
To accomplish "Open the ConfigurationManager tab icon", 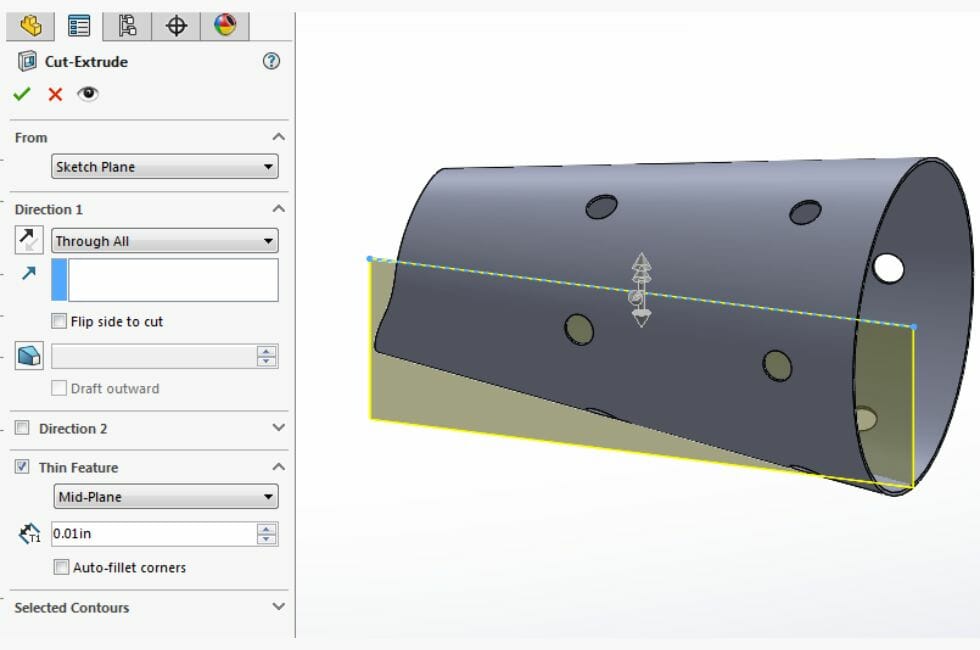I will coord(128,26).
